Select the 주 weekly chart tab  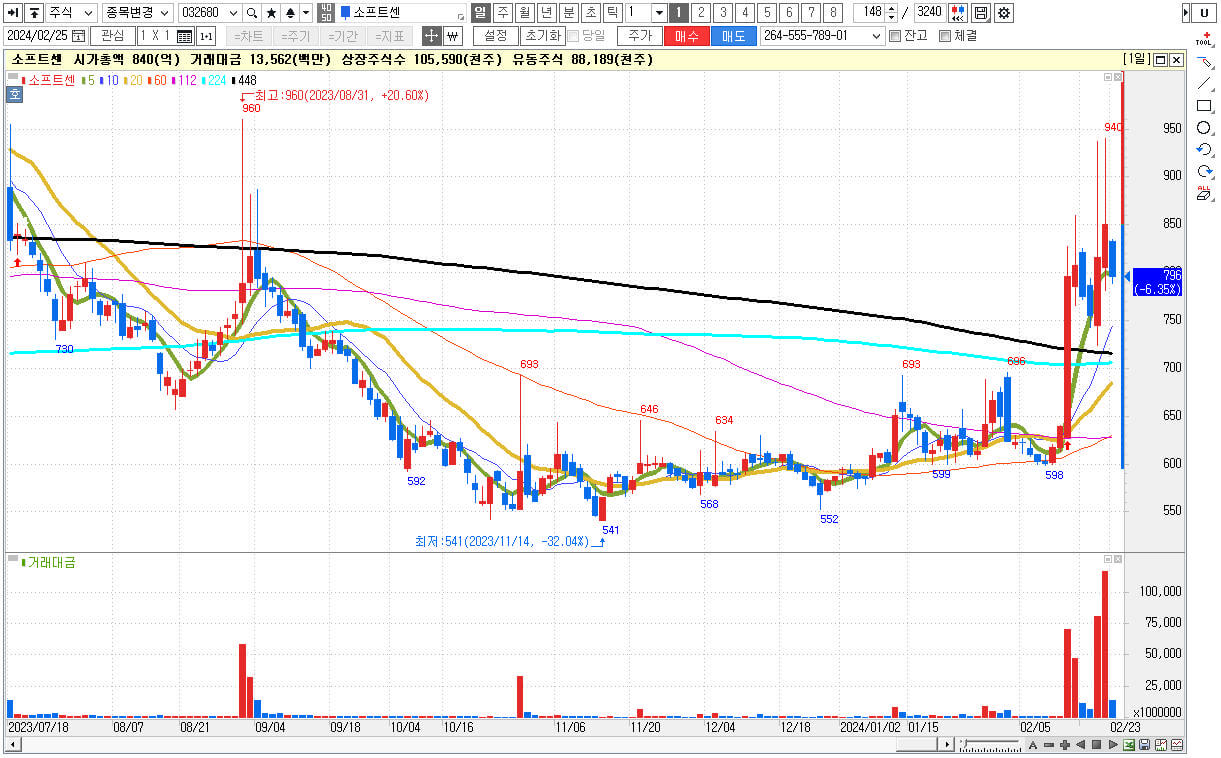501,13
